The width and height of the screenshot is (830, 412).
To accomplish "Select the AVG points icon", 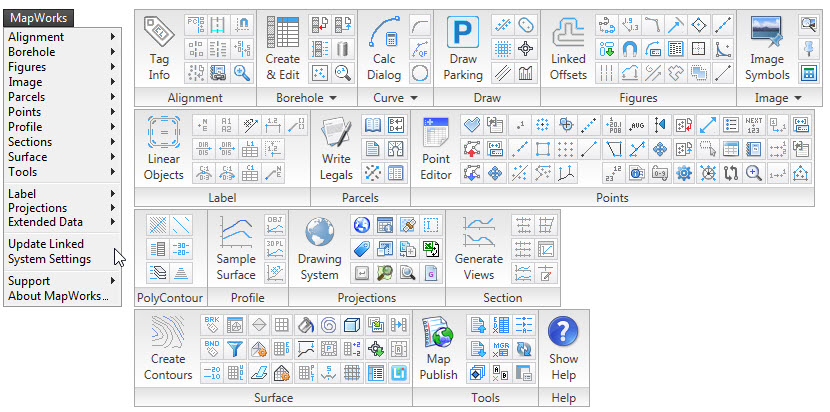I will tap(637, 124).
